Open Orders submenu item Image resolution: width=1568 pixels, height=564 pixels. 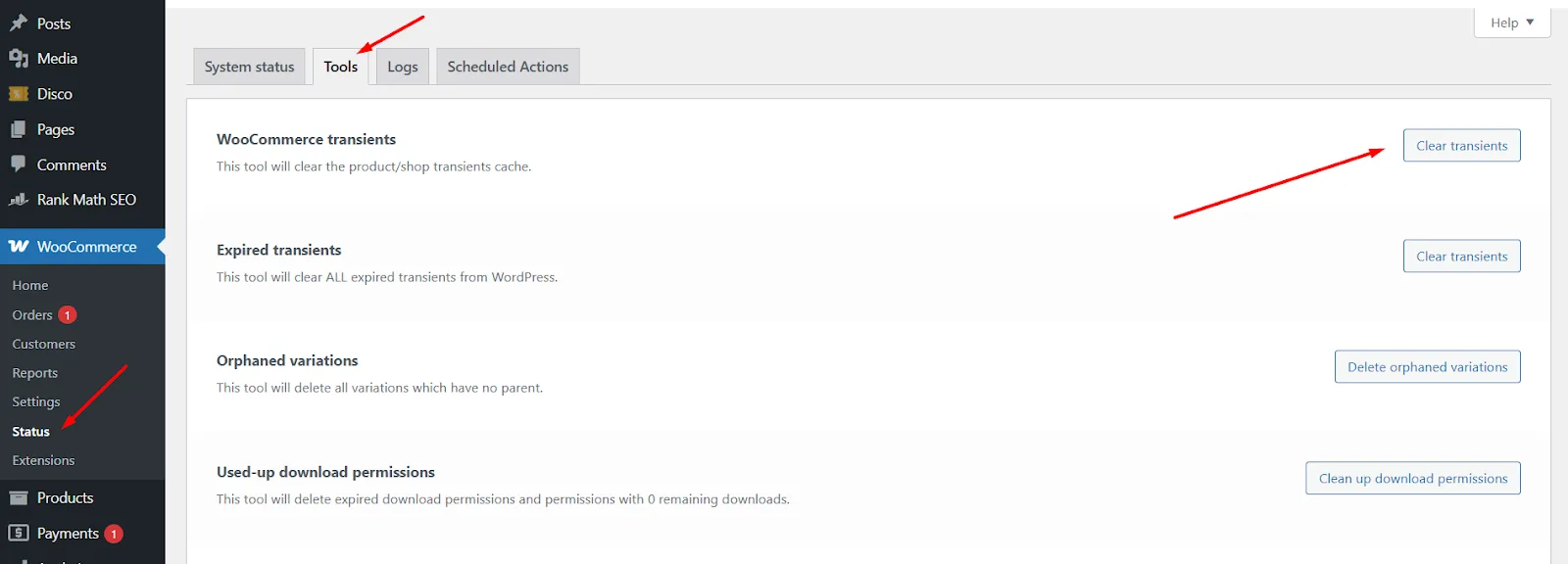pos(32,315)
